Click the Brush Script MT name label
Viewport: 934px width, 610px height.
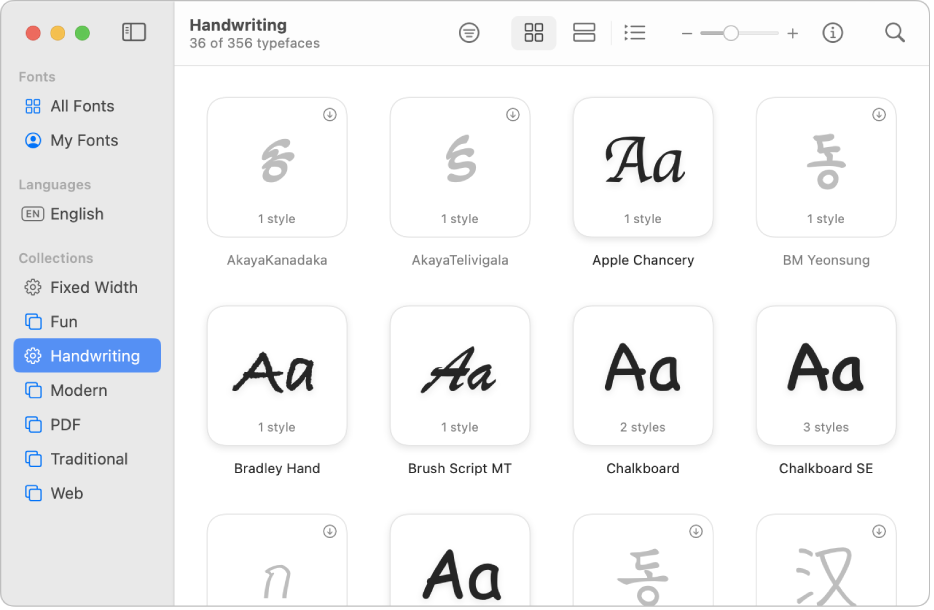(460, 469)
